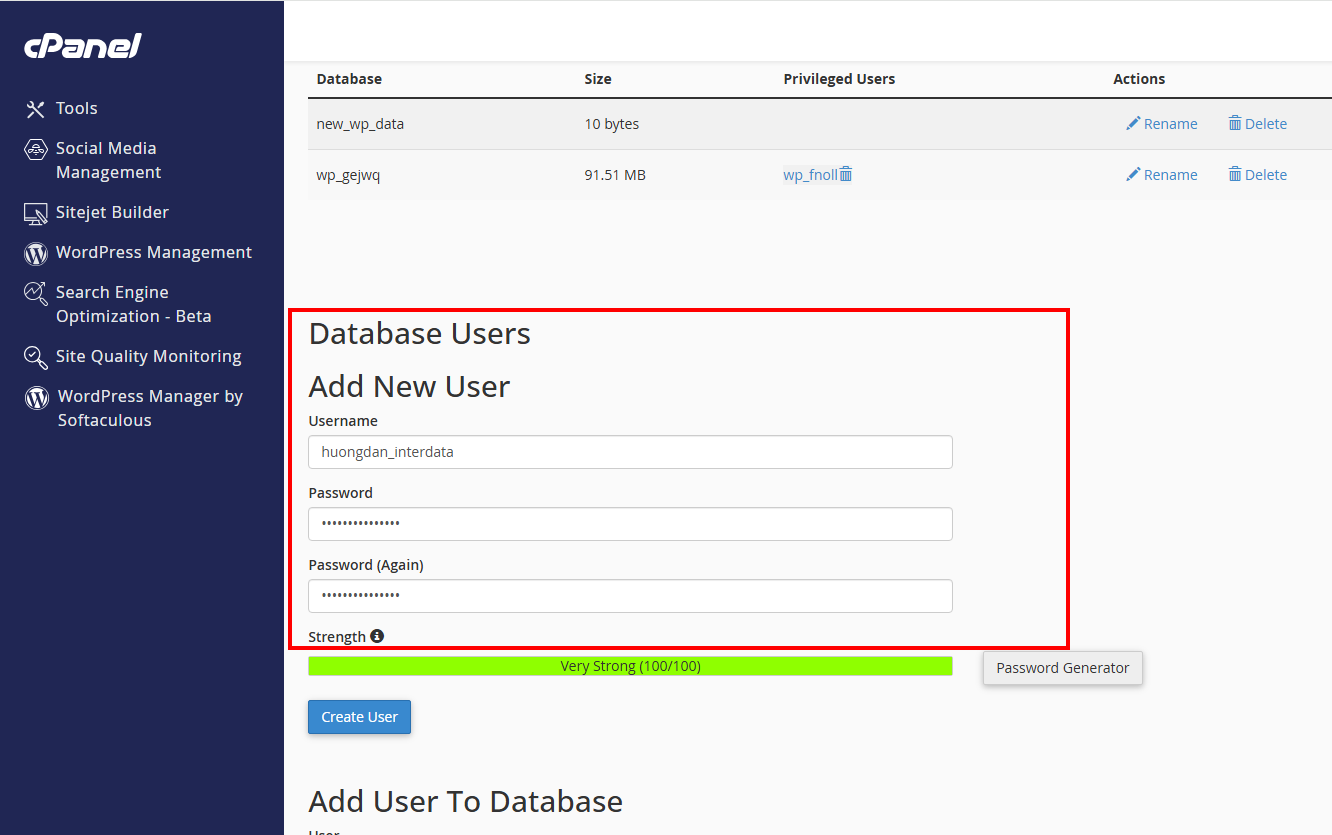Click trash icon for new_wp_data Delete
This screenshot has width=1332, height=835.
(1235, 123)
